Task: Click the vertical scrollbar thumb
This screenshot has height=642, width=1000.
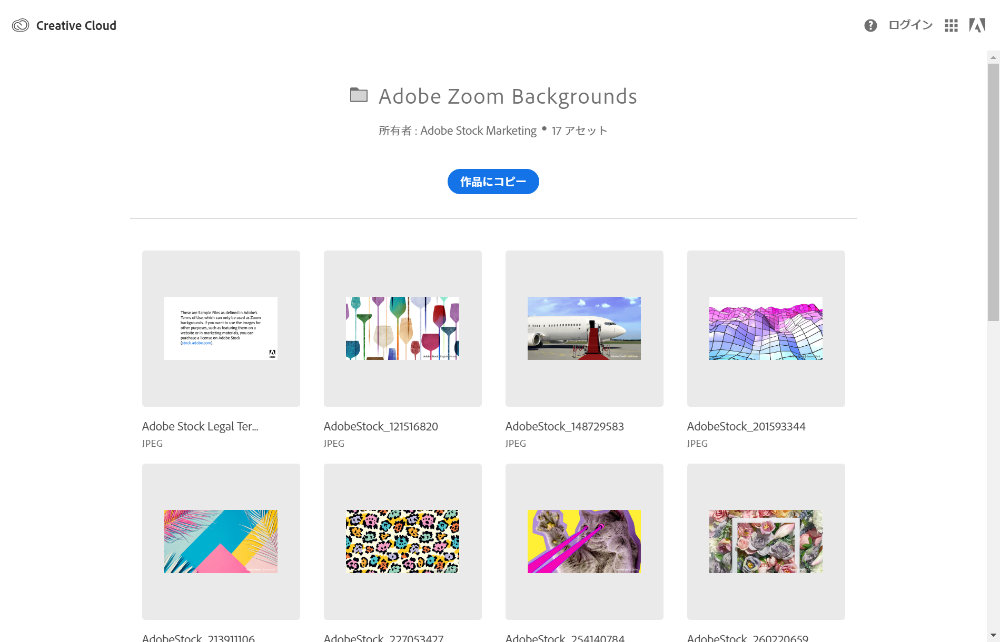Action: pos(994,191)
